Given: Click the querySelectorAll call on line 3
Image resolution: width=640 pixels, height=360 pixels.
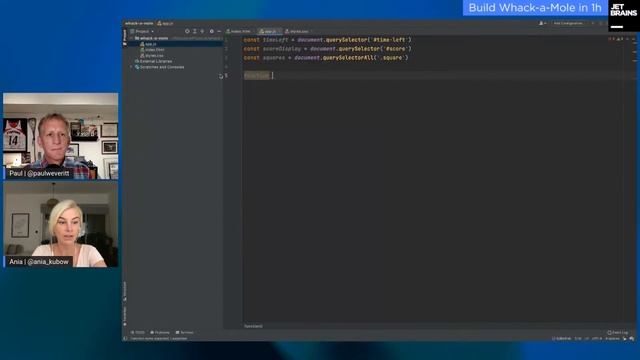Looking at the screenshot, I should click(347, 58).
